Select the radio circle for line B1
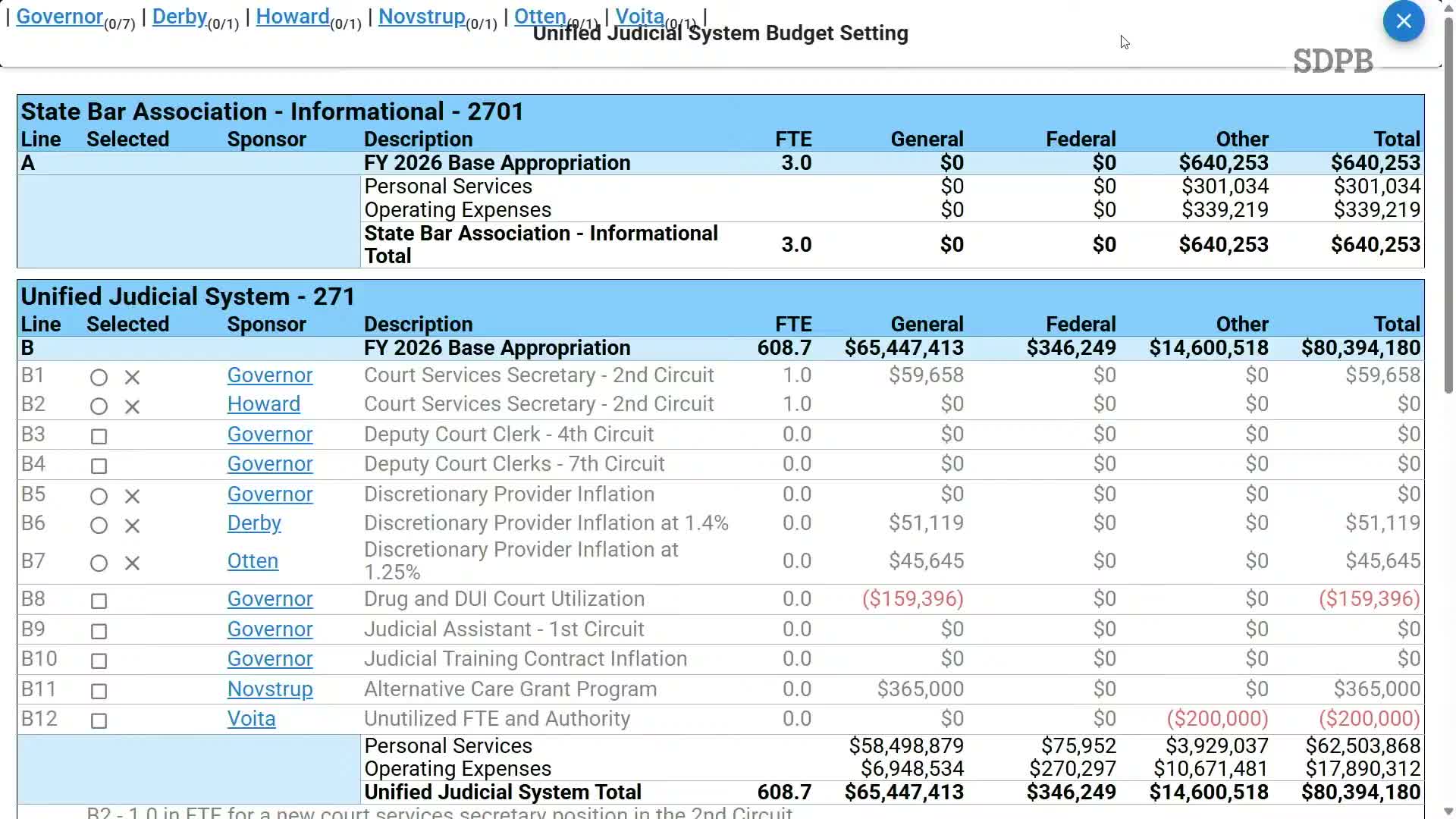The width and height of the screenshot is (1456, 819). [99, 377]
